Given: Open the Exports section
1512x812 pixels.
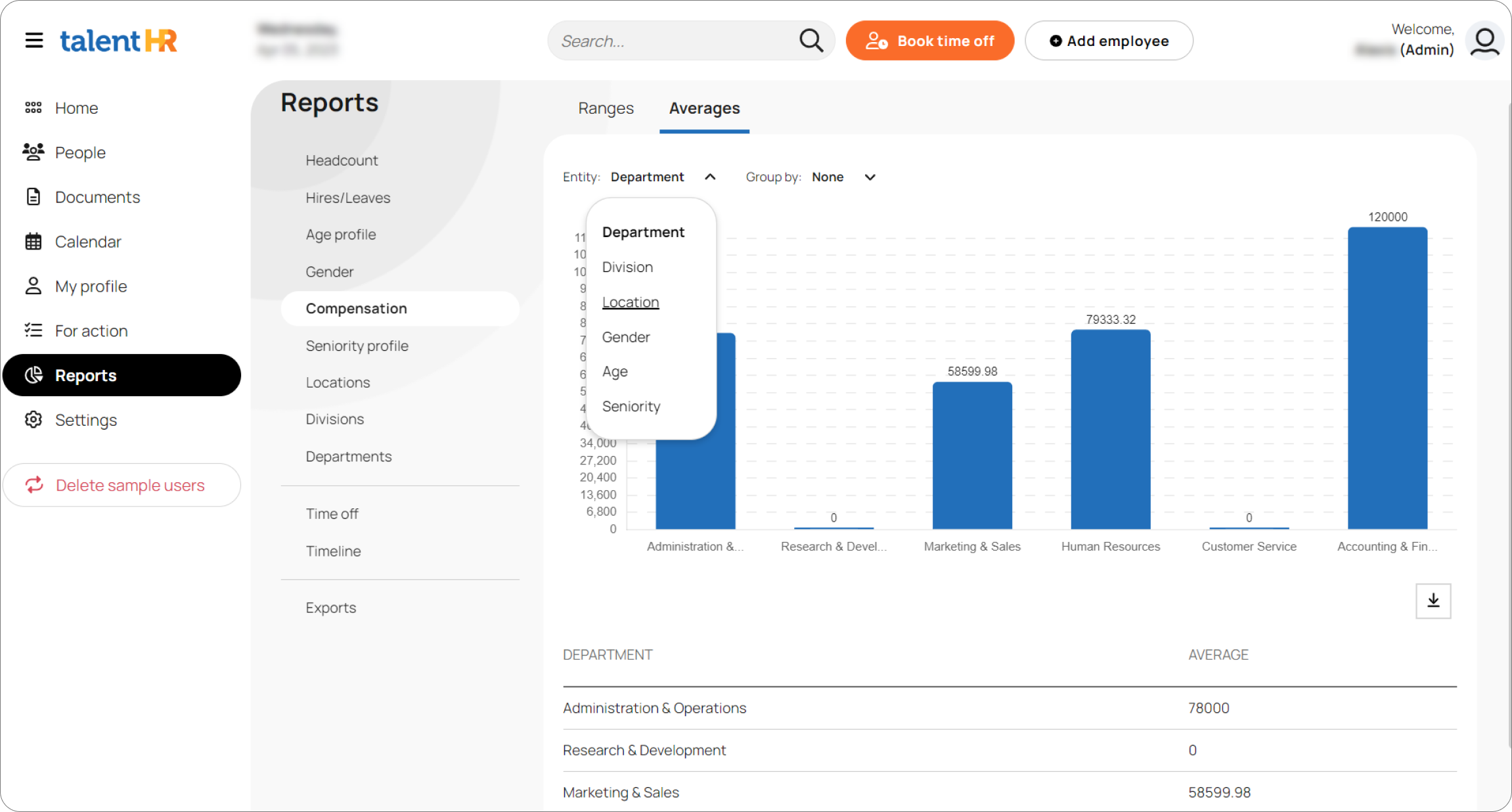Looking at the screenshot, I should (x=330, y=608).
